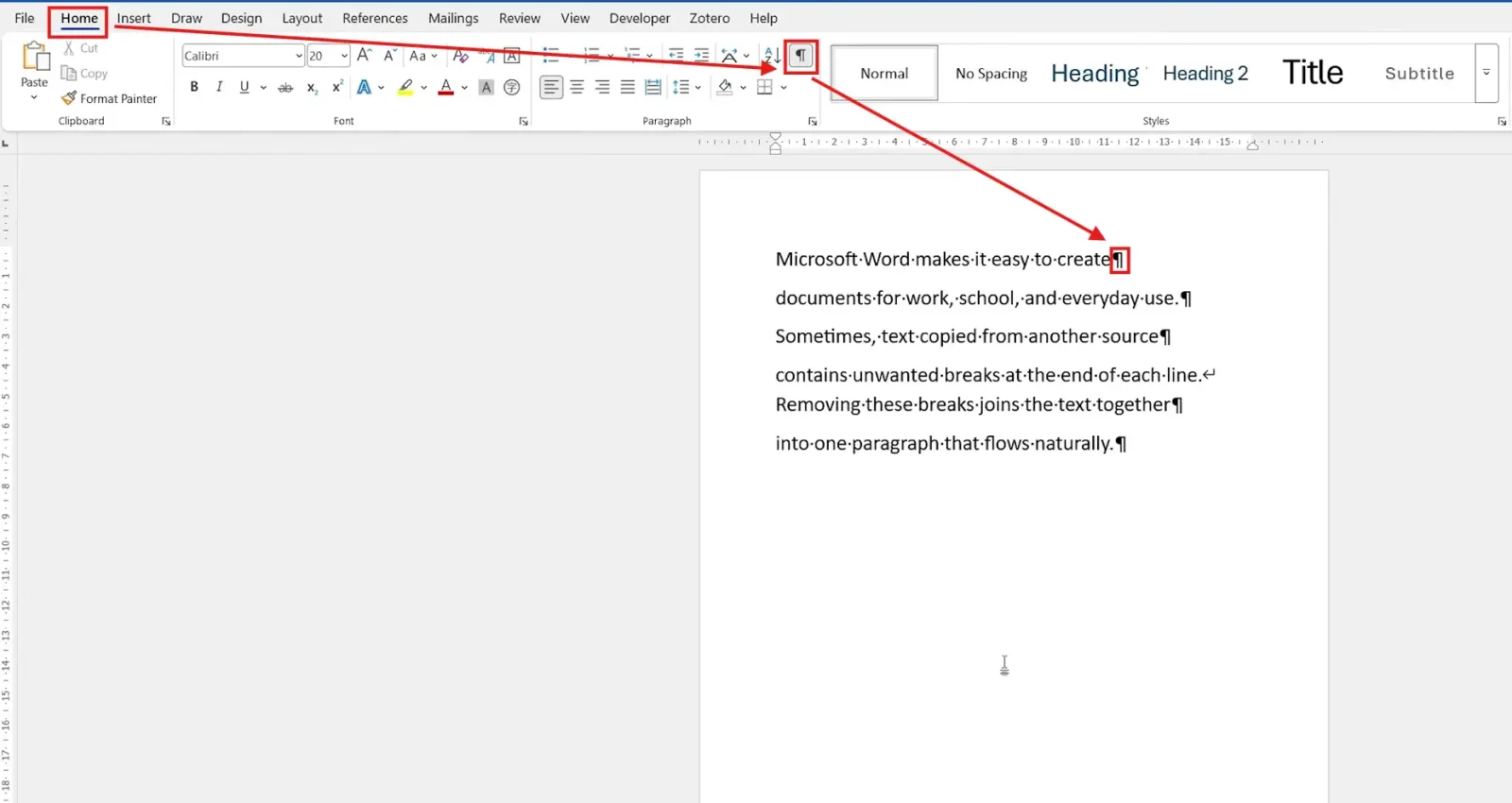Align text left

551,87
